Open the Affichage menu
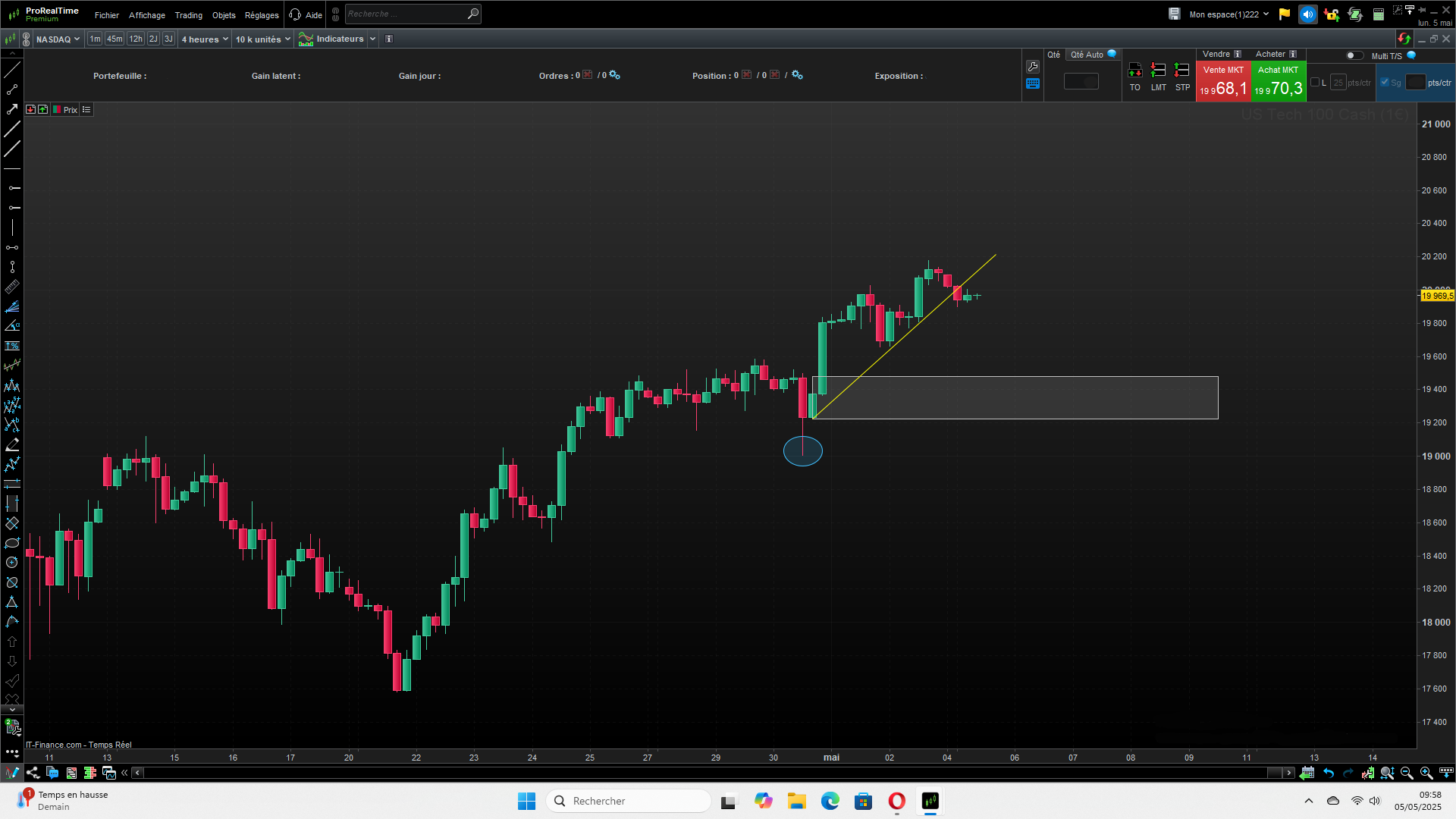The image size is (1456, 819). 146,15
